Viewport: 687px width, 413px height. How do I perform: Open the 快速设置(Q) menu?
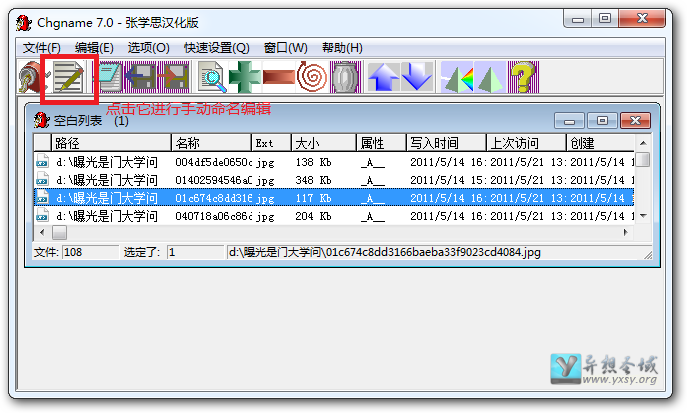216,48
